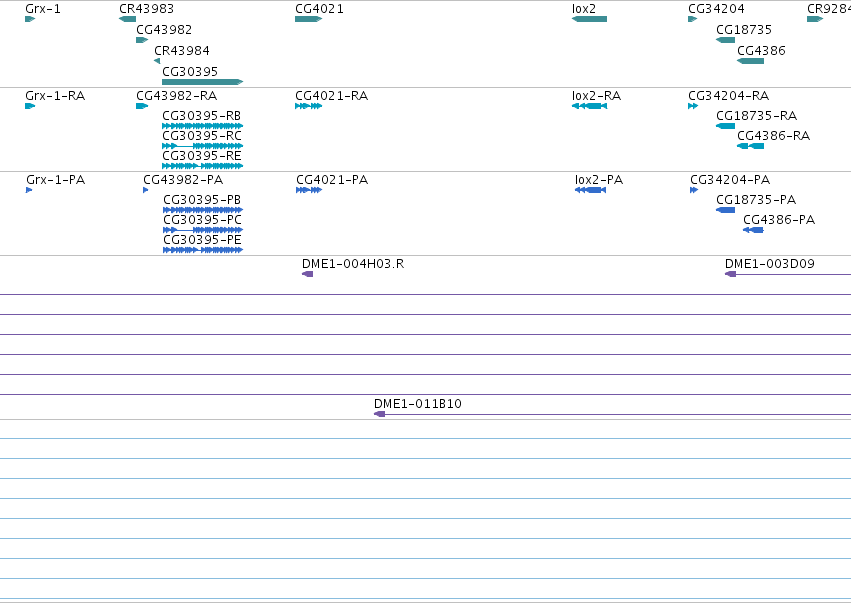Select the CG43982-PA protein arrow
Screen dimensions: 851x603
[x=146, y=190]
